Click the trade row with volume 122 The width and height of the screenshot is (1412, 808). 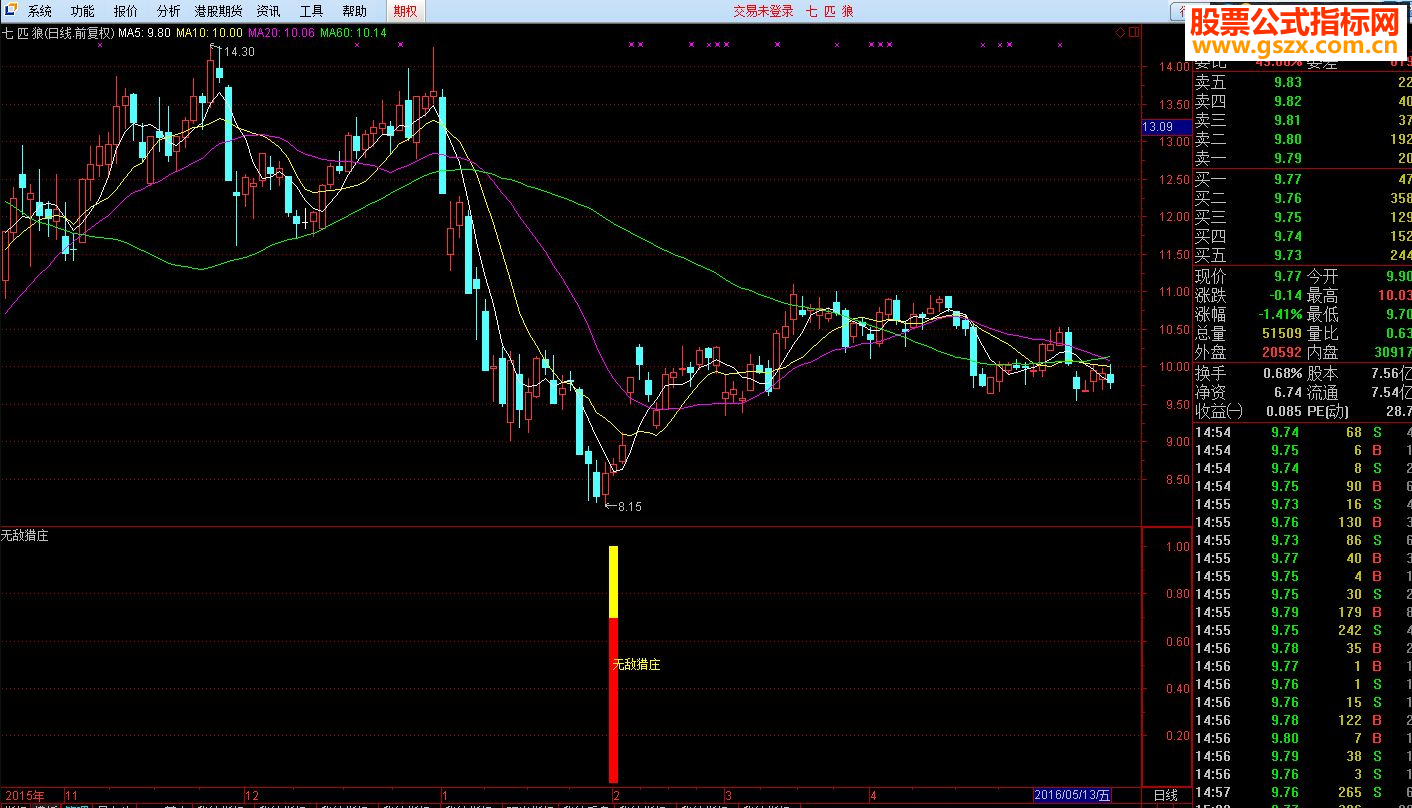tap(1302, 720)
